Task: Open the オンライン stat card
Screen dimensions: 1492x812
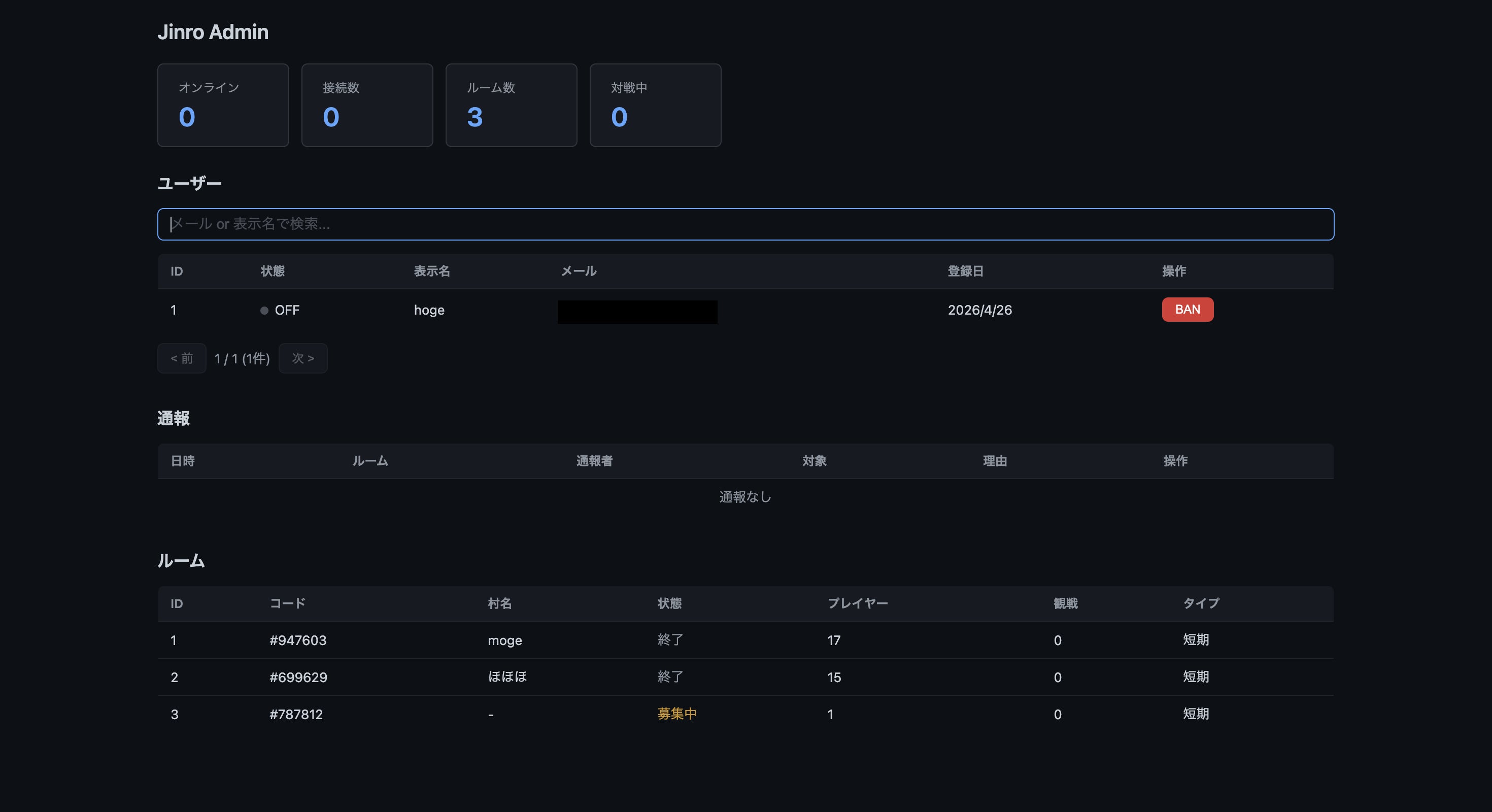Action: 223,105
